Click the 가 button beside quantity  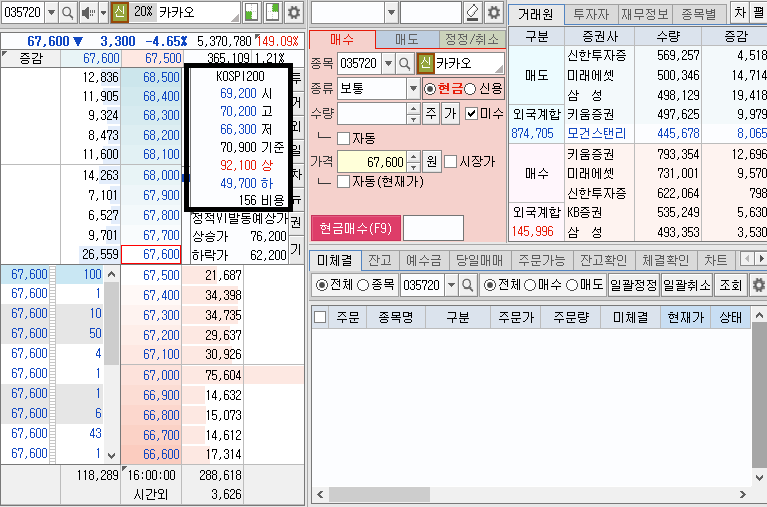coord(450,114)
